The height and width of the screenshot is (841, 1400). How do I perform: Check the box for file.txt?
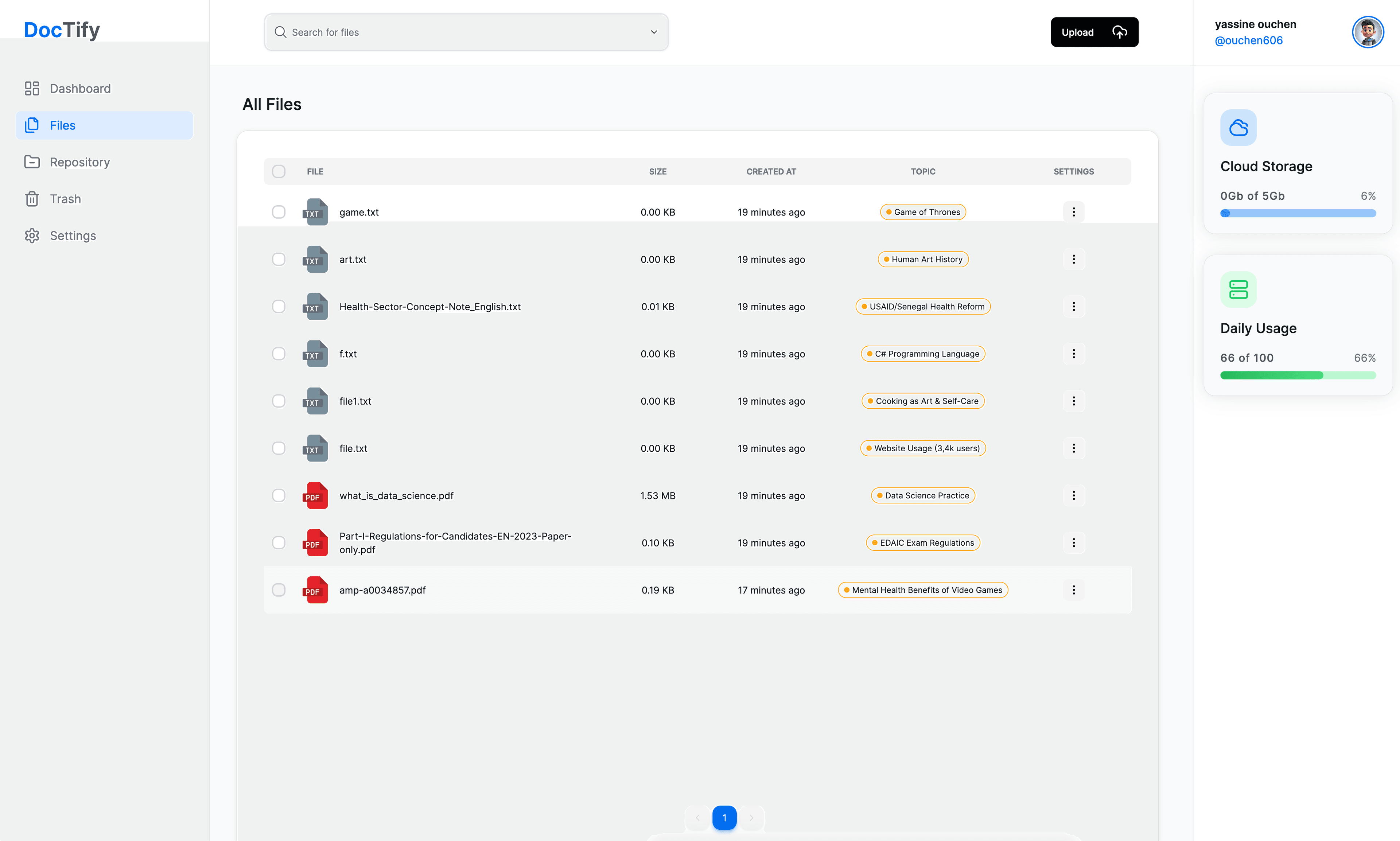click(x=279, y=448)
